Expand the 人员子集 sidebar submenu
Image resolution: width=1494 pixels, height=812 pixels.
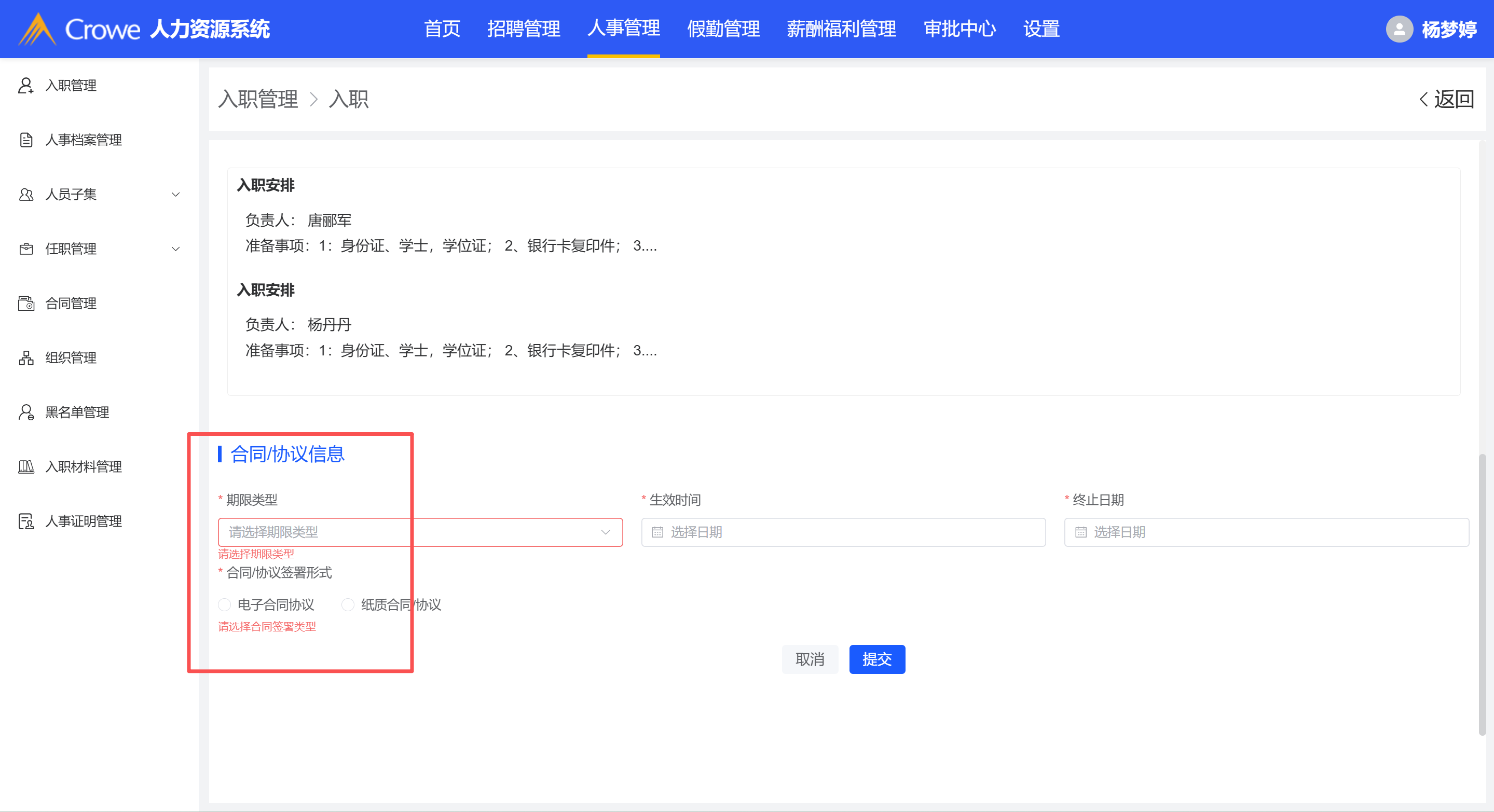[x=176, y=194]
